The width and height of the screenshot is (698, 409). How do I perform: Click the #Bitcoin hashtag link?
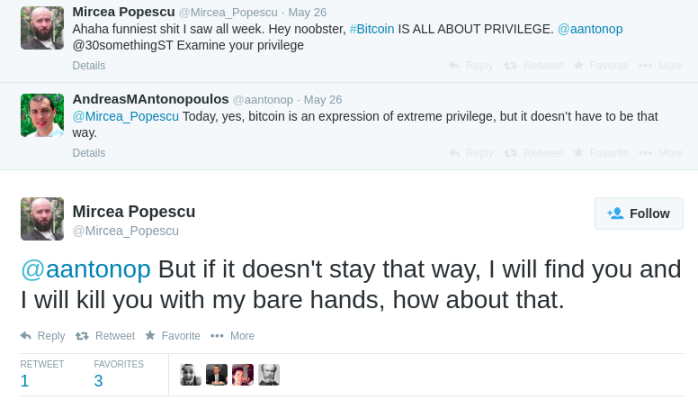pos(375,29)
